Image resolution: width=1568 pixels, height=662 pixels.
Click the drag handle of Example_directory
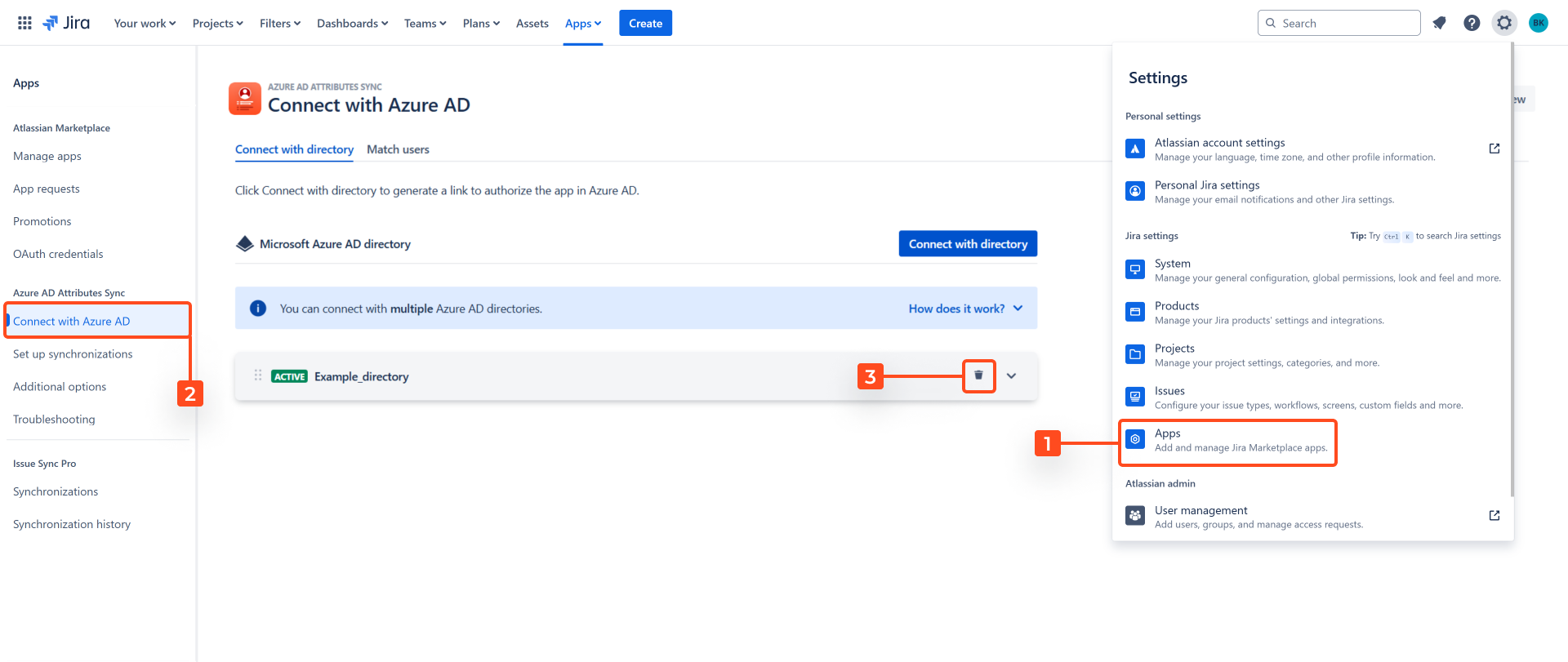[x=258, y=375]
